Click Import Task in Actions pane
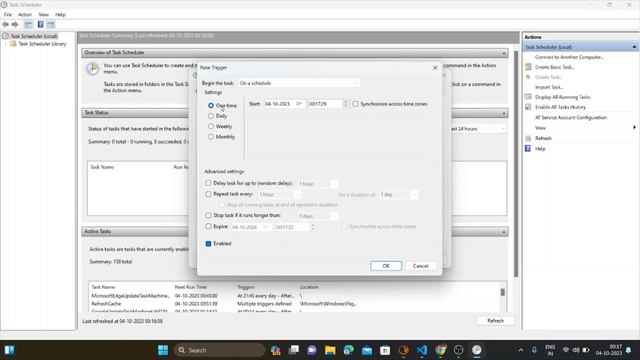640x360 pixels. click(549, 87)
